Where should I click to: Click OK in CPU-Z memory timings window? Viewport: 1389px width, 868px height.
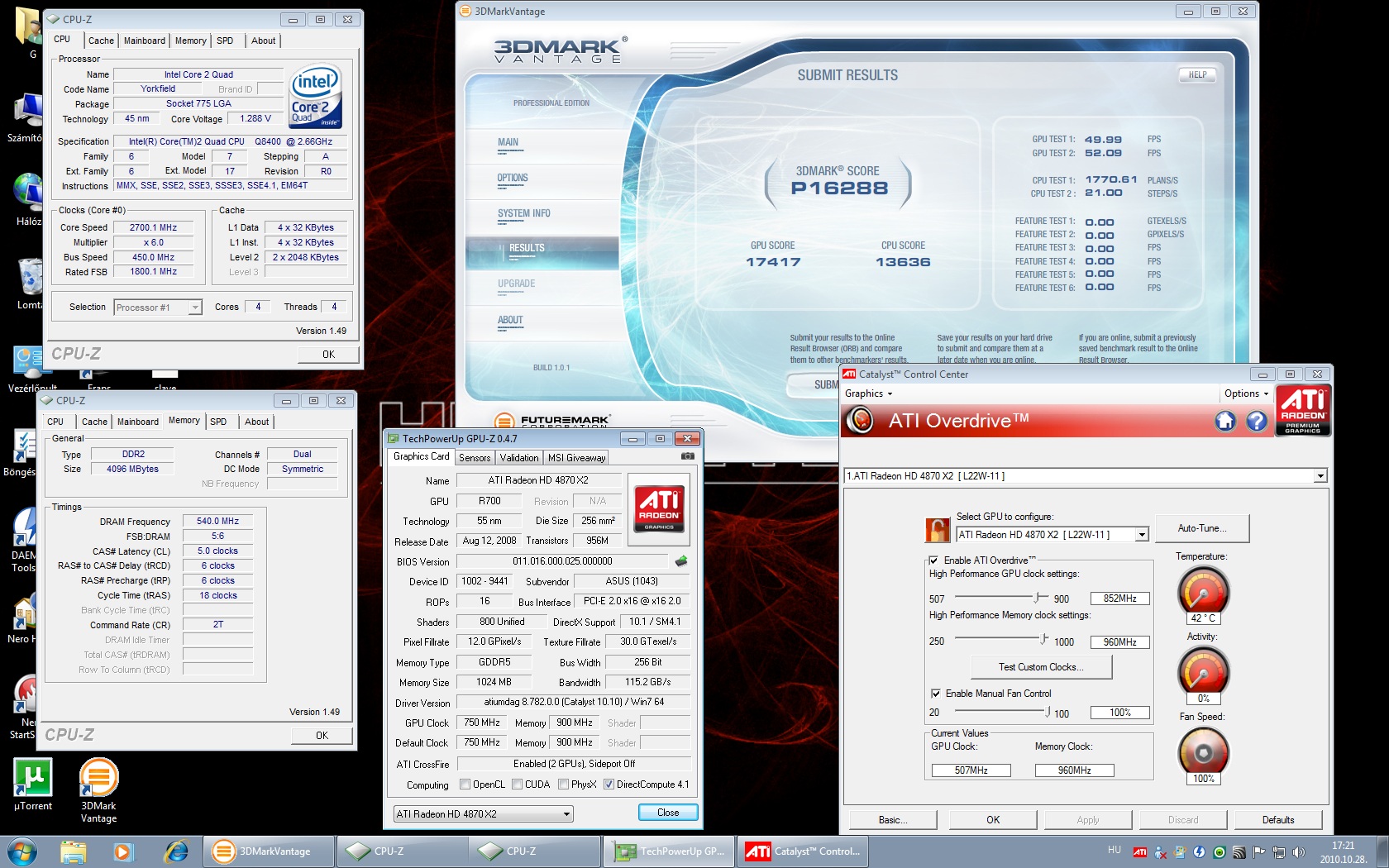pos(322,736)
